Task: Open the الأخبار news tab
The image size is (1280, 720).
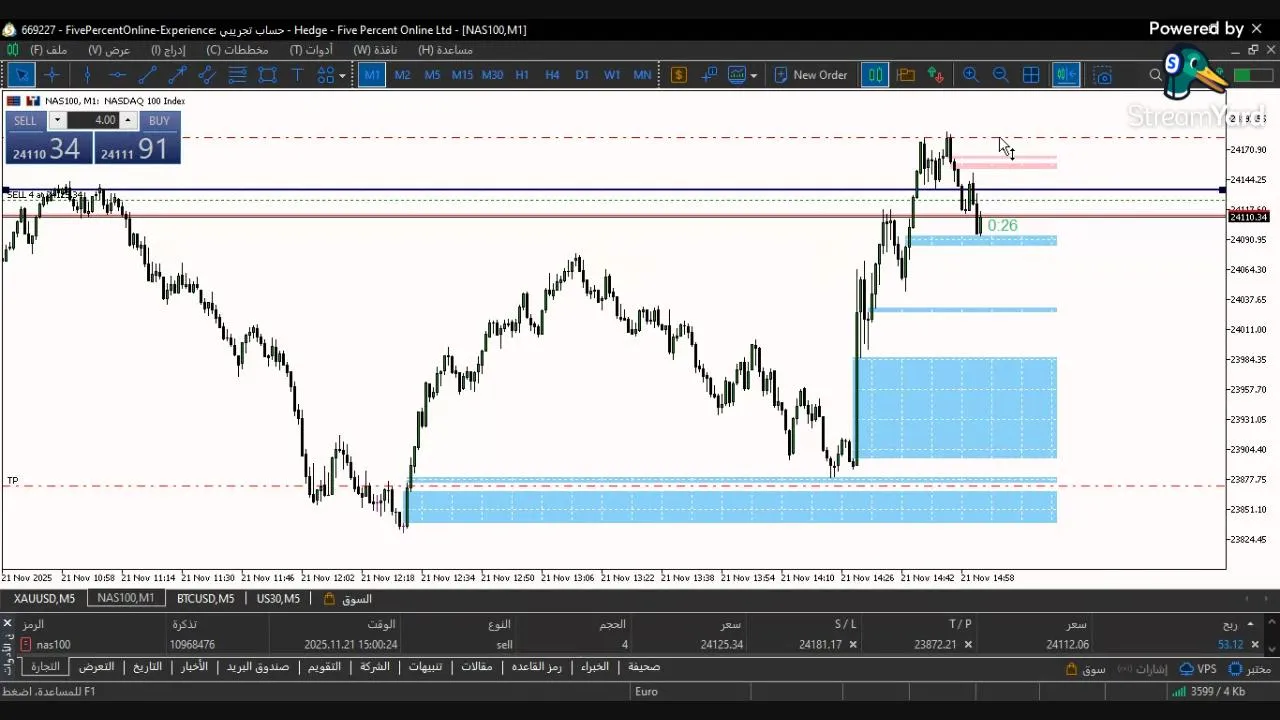Action: click(x=194, y=667)
